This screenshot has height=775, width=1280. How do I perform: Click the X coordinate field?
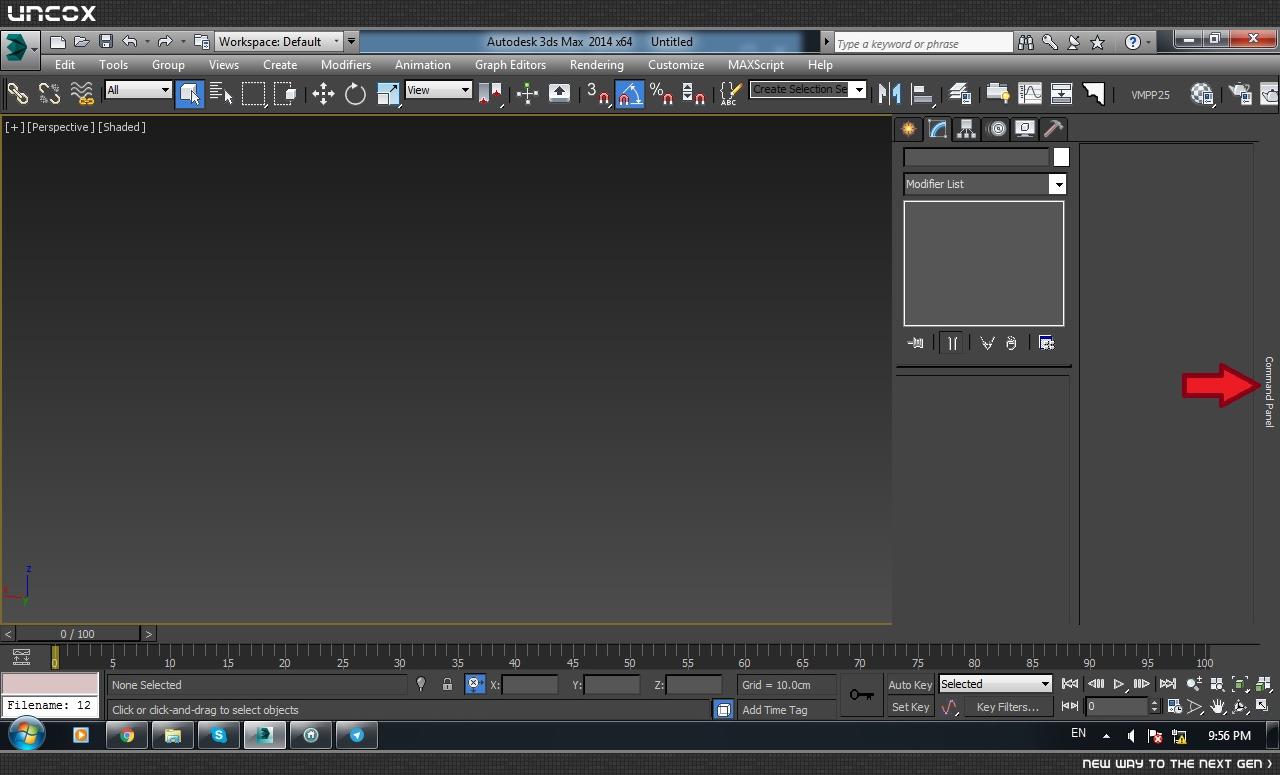click(530, 685)
